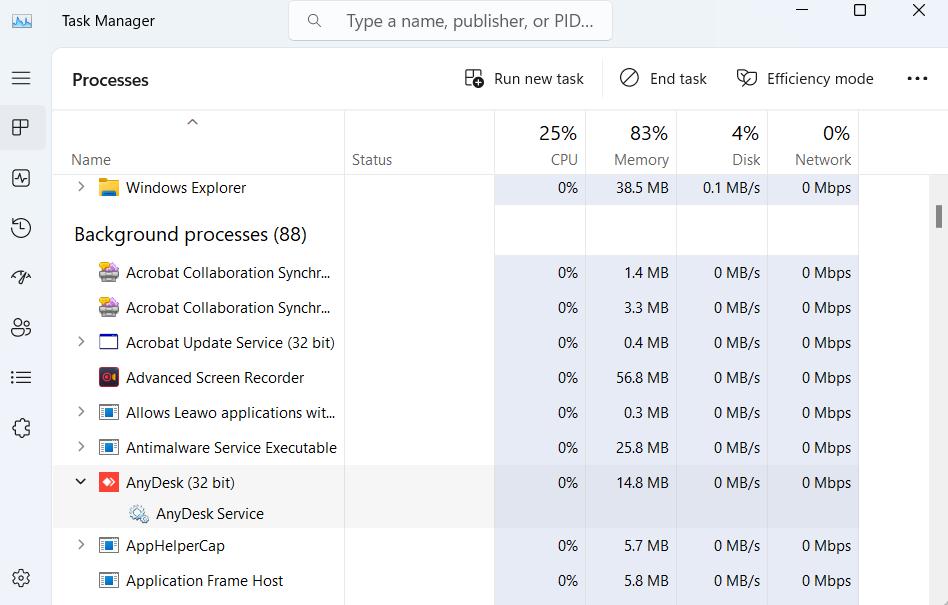Select the Processes page in the sidebar
The image size is (948, 605).
click(22, 127)
